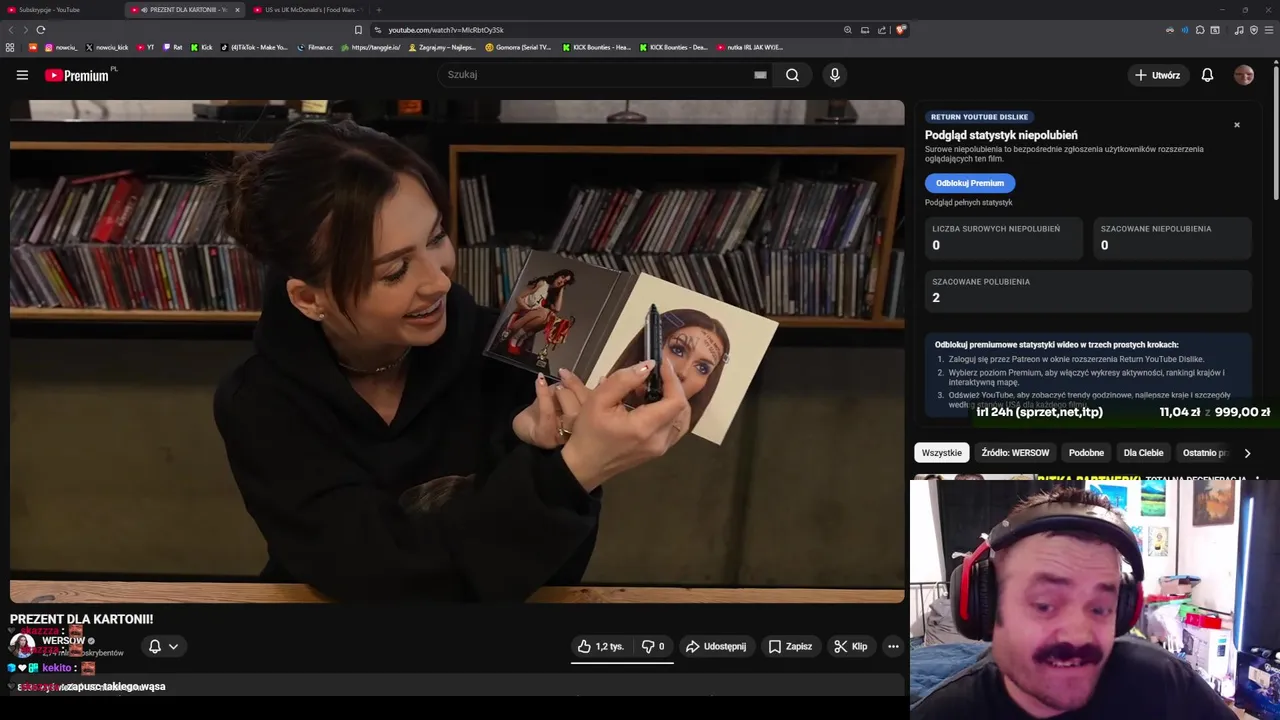Open the YT bookmark
This screenshot has height=720, width=1280.
tap(145, 47)
